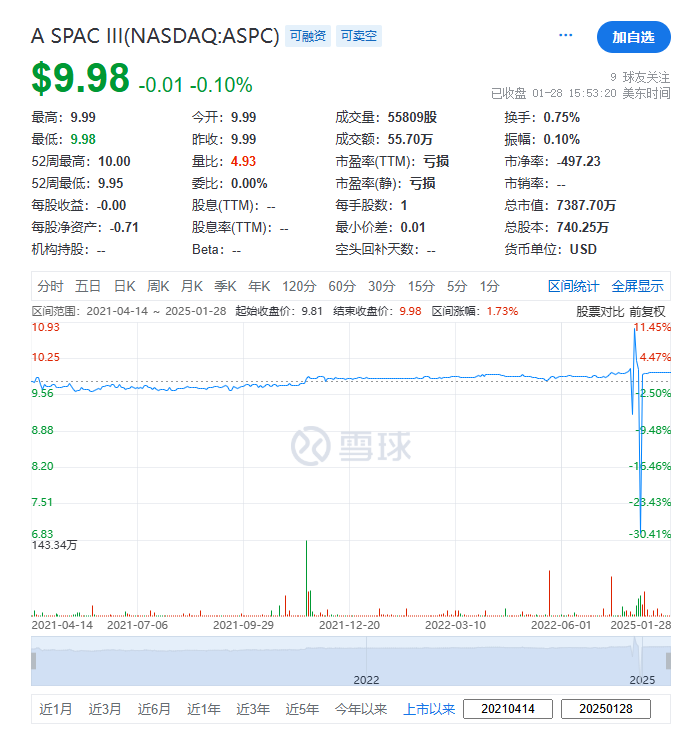Select the 近1月 time range
This screenshot has height=735, width=691.
pyautogui.click(x=55, y=709)
